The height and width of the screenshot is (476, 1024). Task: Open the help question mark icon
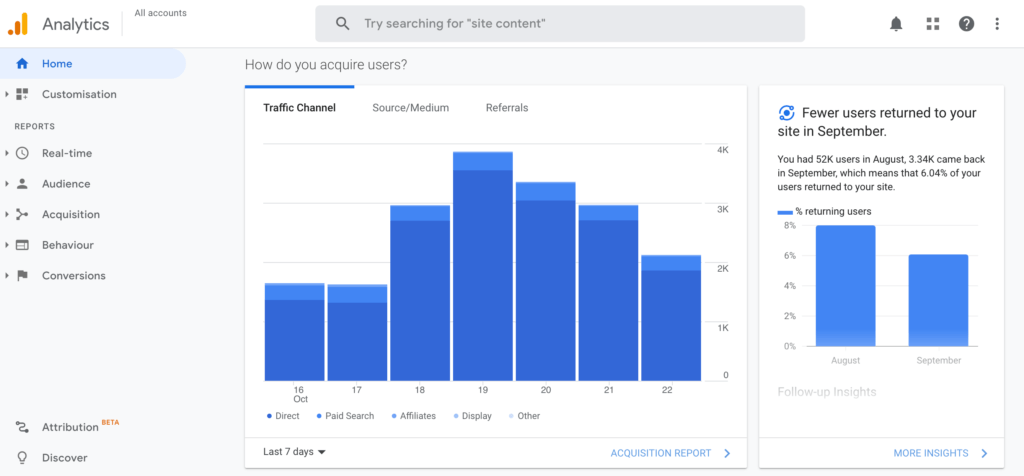pyautogui.click(x=966, y=24)
